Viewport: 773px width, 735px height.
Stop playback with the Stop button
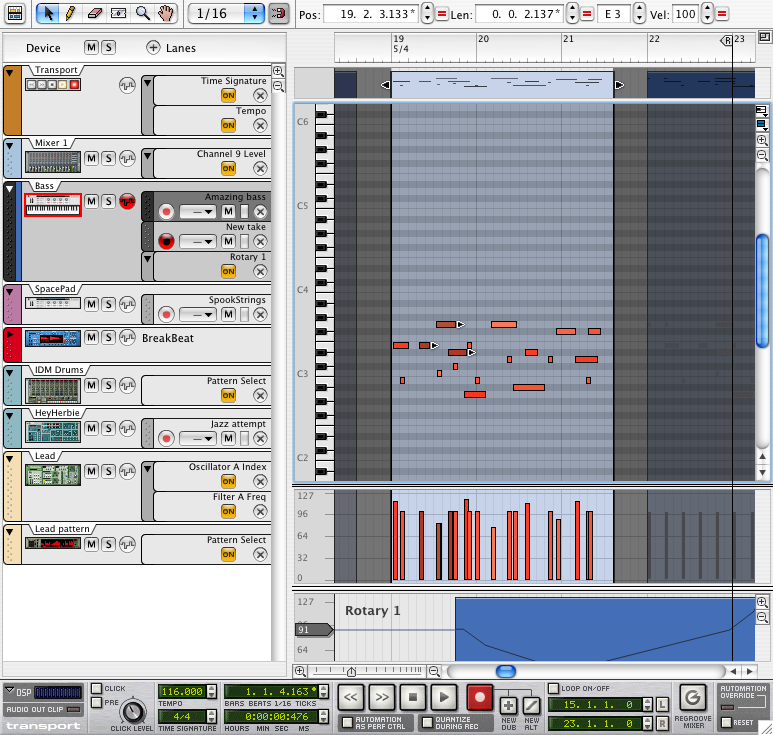pyautogui.click(x=413, y=697)
